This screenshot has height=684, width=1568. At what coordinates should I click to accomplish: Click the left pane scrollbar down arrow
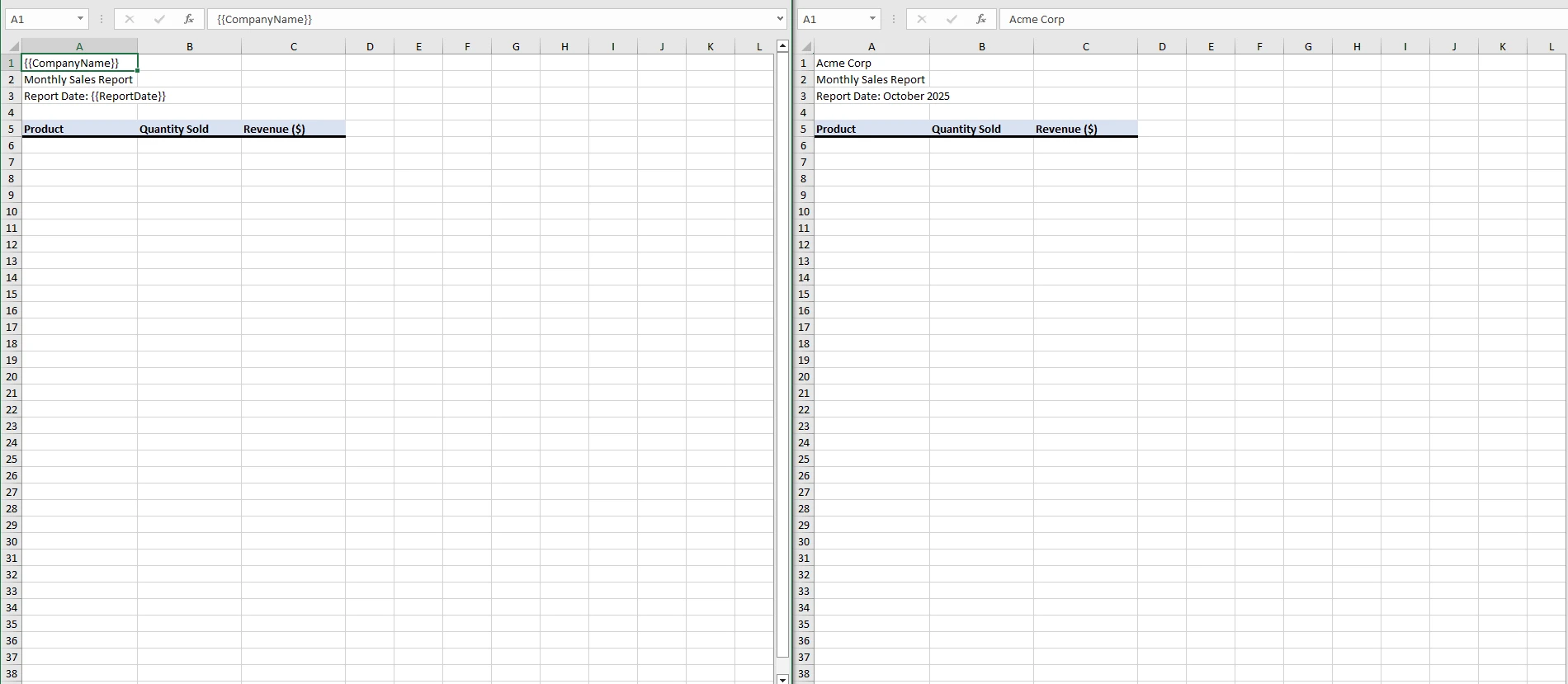pyautogui.click(x=782, y=678)
